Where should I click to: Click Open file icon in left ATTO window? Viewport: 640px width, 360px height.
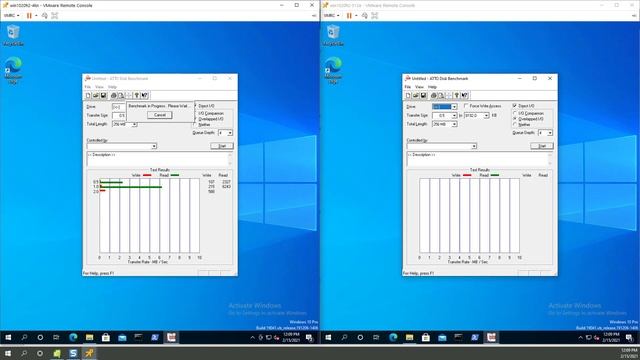coord(96,96)
